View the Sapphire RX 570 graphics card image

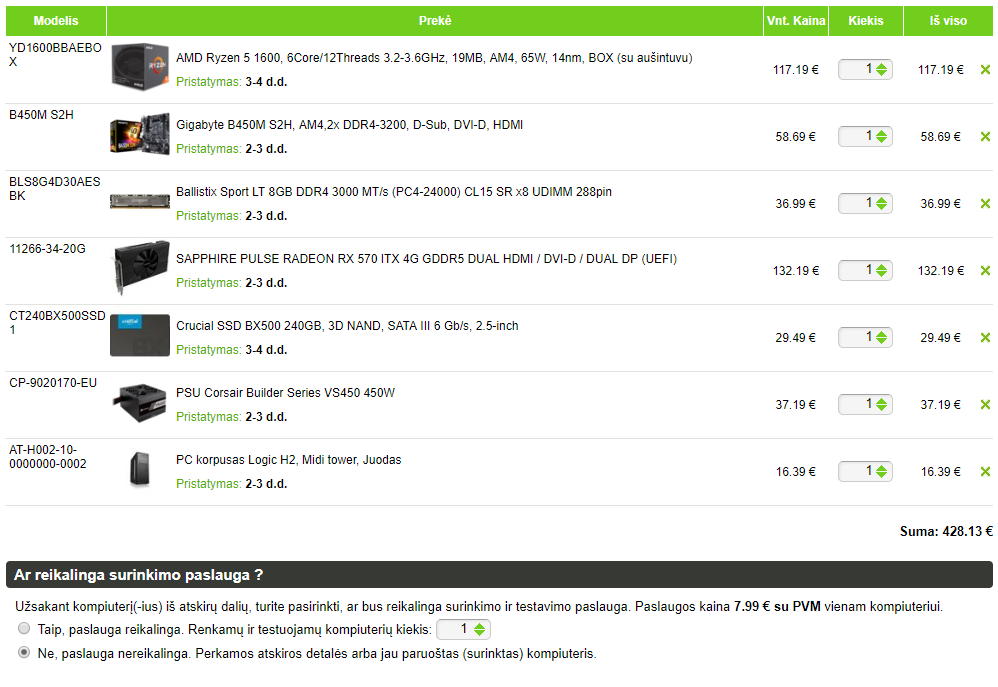(140, 267)
